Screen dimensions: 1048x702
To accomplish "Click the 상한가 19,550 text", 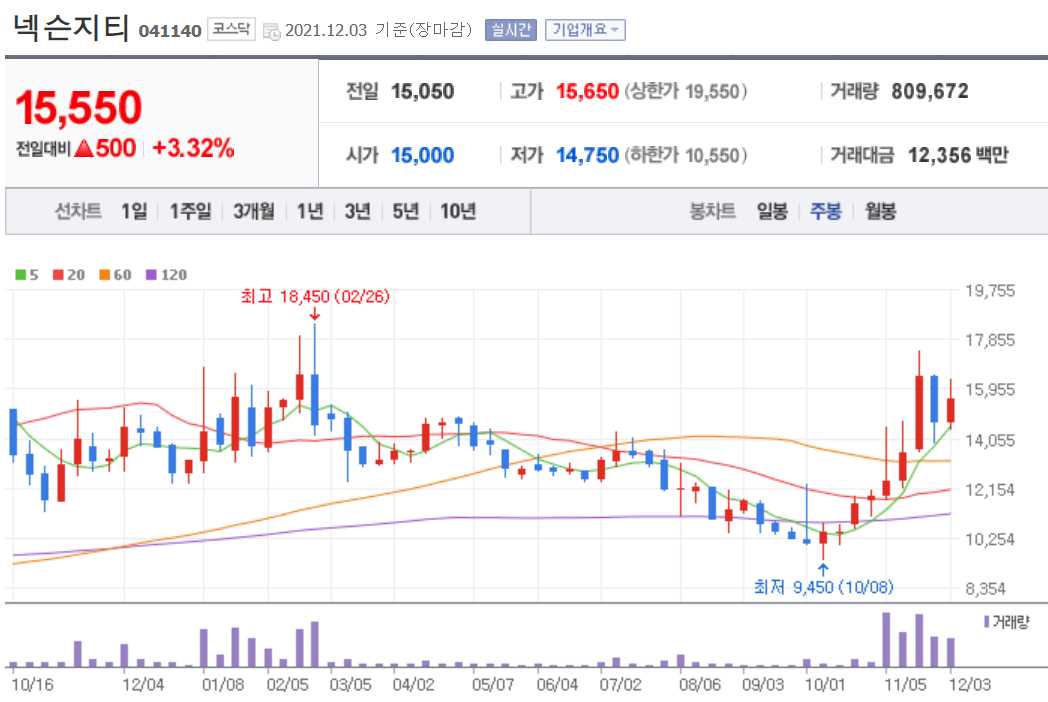I will [x=686, y=92].
